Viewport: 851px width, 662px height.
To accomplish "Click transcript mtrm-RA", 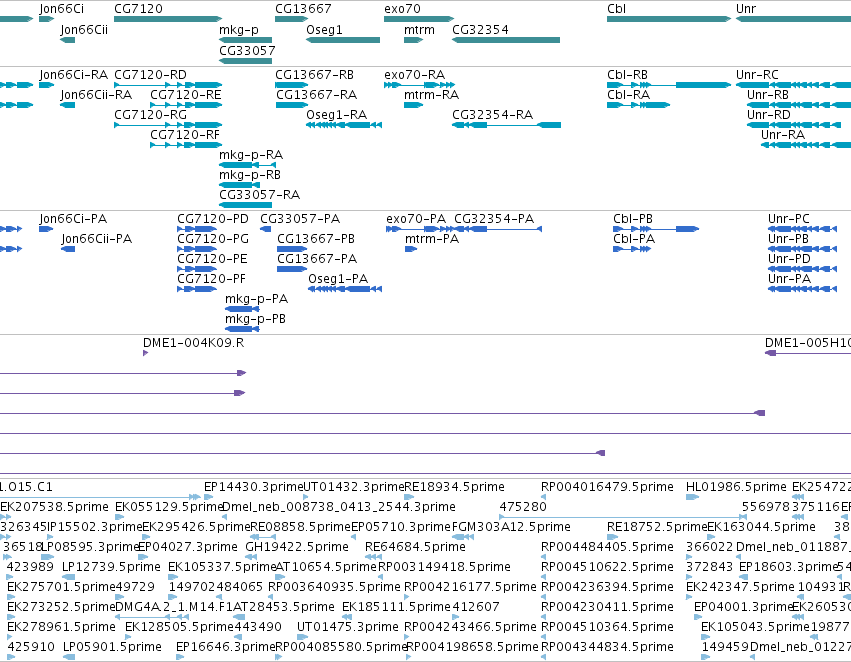I will 414,105.
